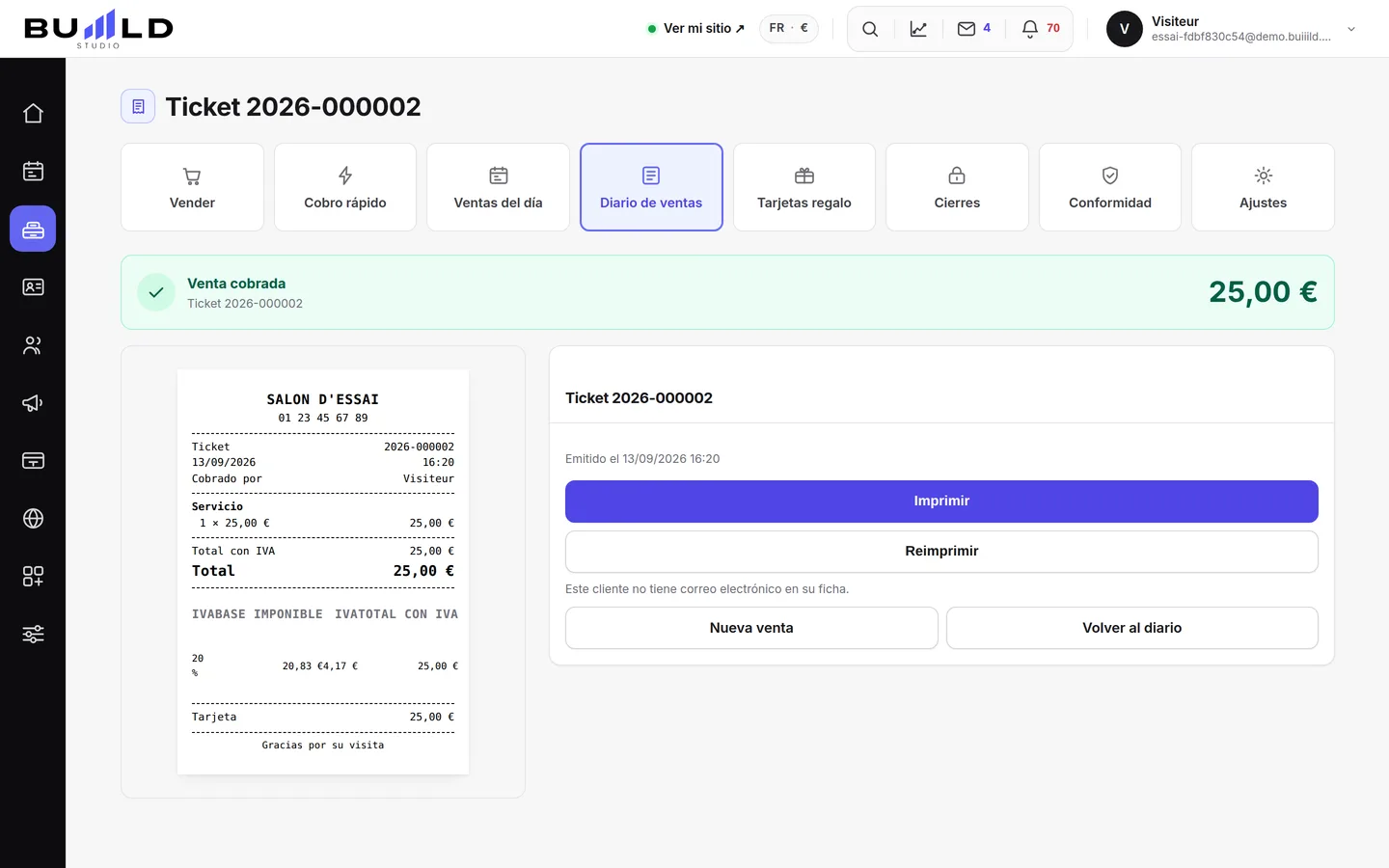
Task: Click Volver al diario button
Action: pyautogui.click(x=1132, y=628)
